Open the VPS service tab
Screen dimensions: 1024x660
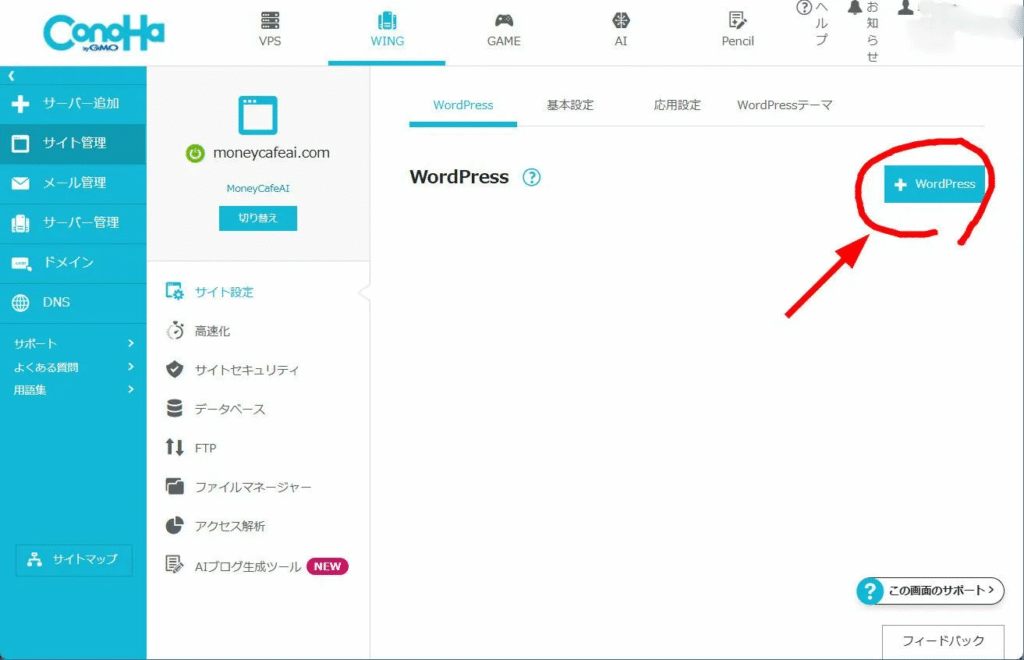tap(270, 30)
